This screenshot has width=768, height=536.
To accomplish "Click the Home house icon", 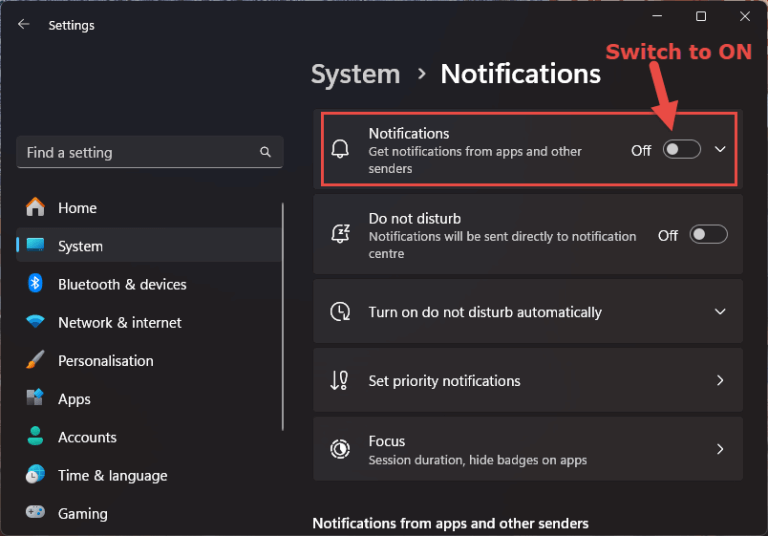I will pos(35,207).
